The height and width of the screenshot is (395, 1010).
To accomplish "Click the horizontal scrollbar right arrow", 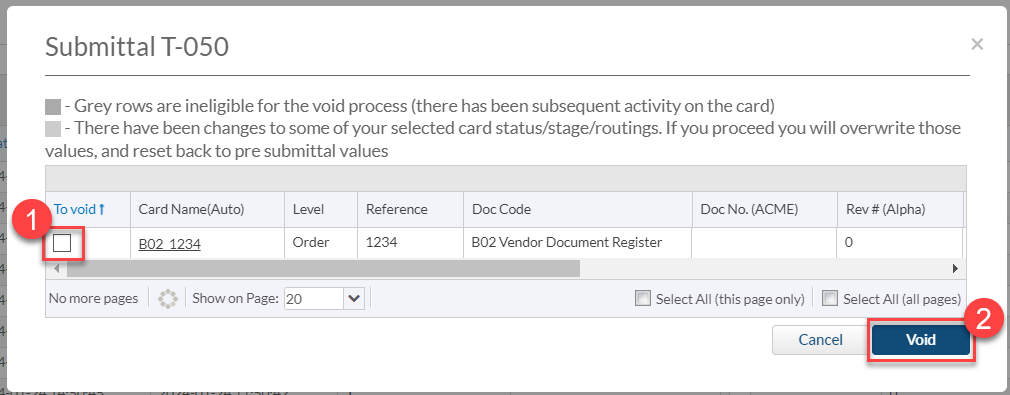I will coord(955,268).
